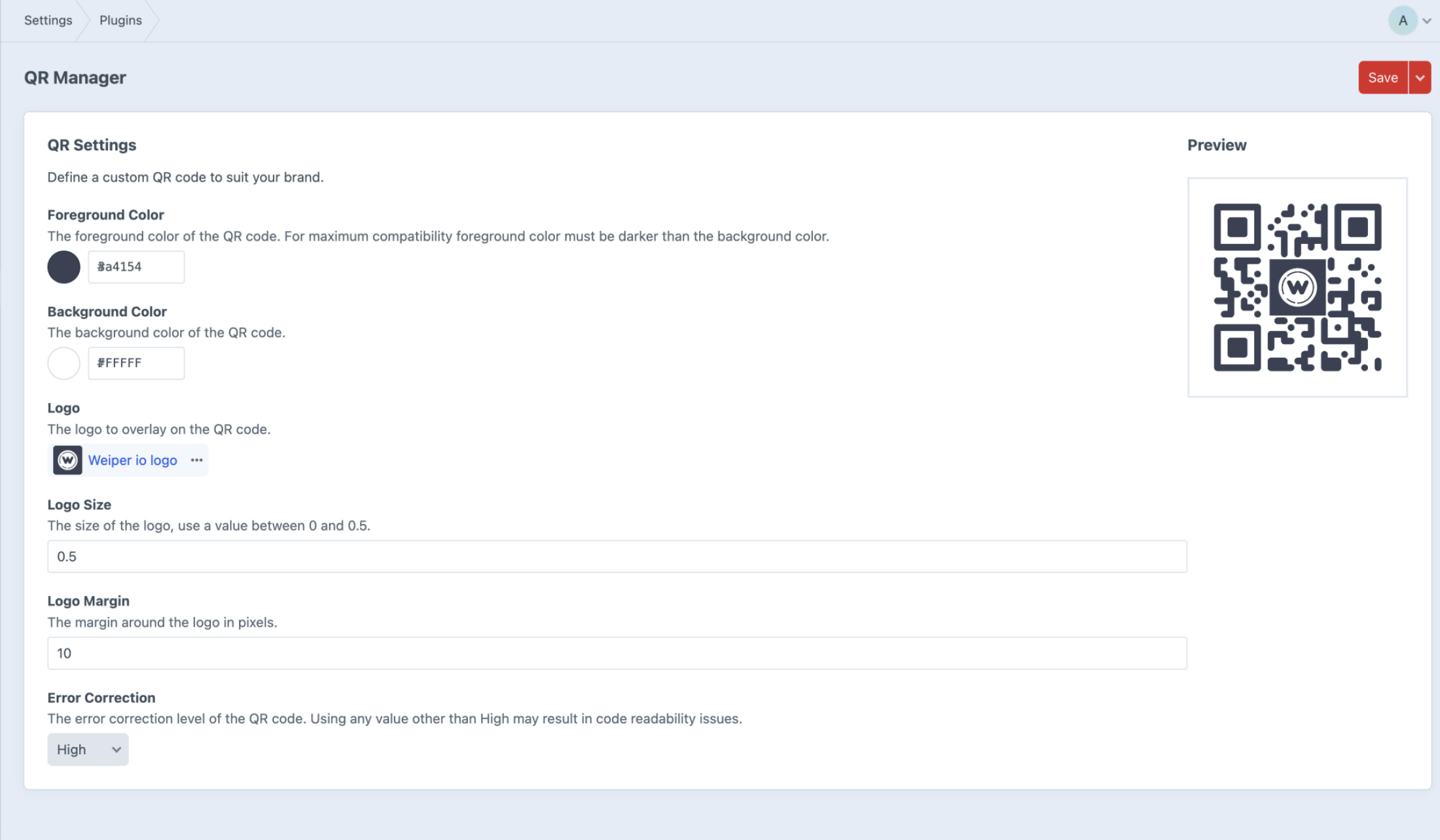Expand the account menu chevron

(x=1427, y=21)
